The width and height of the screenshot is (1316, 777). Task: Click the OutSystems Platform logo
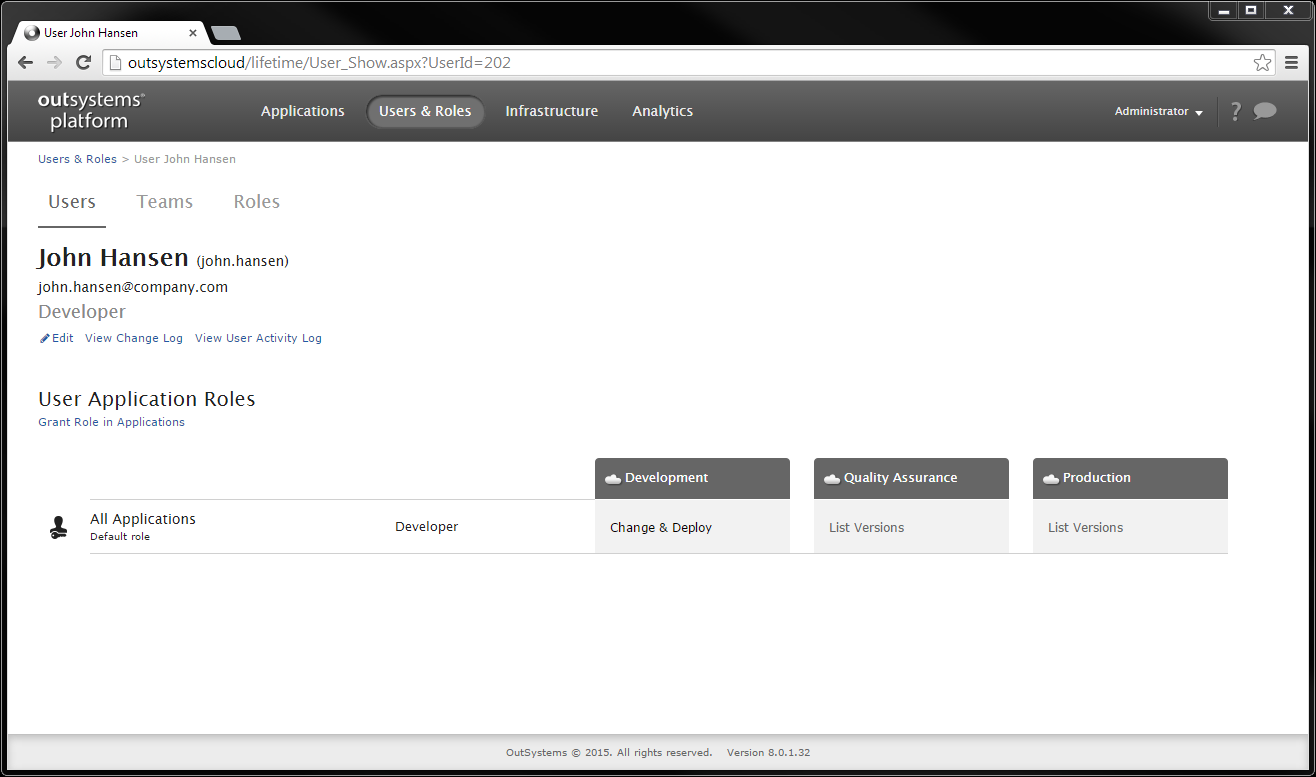tap(90, 111)
